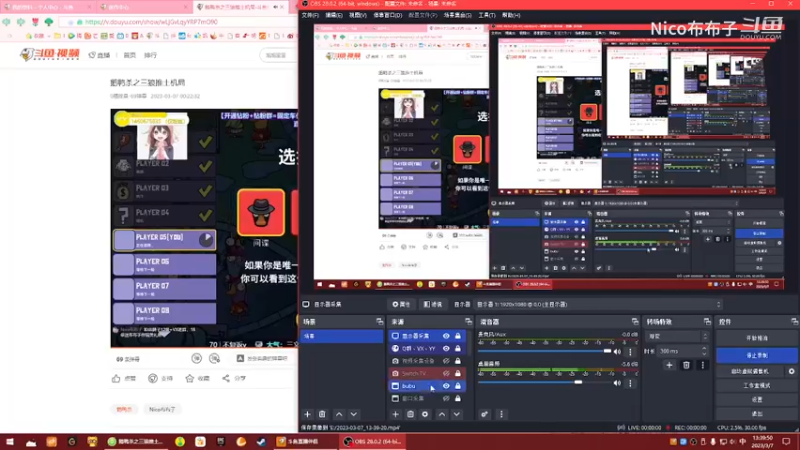Adjust the 300 ms duration stepper arrows
800x450 pixels.
click(704, 351)
